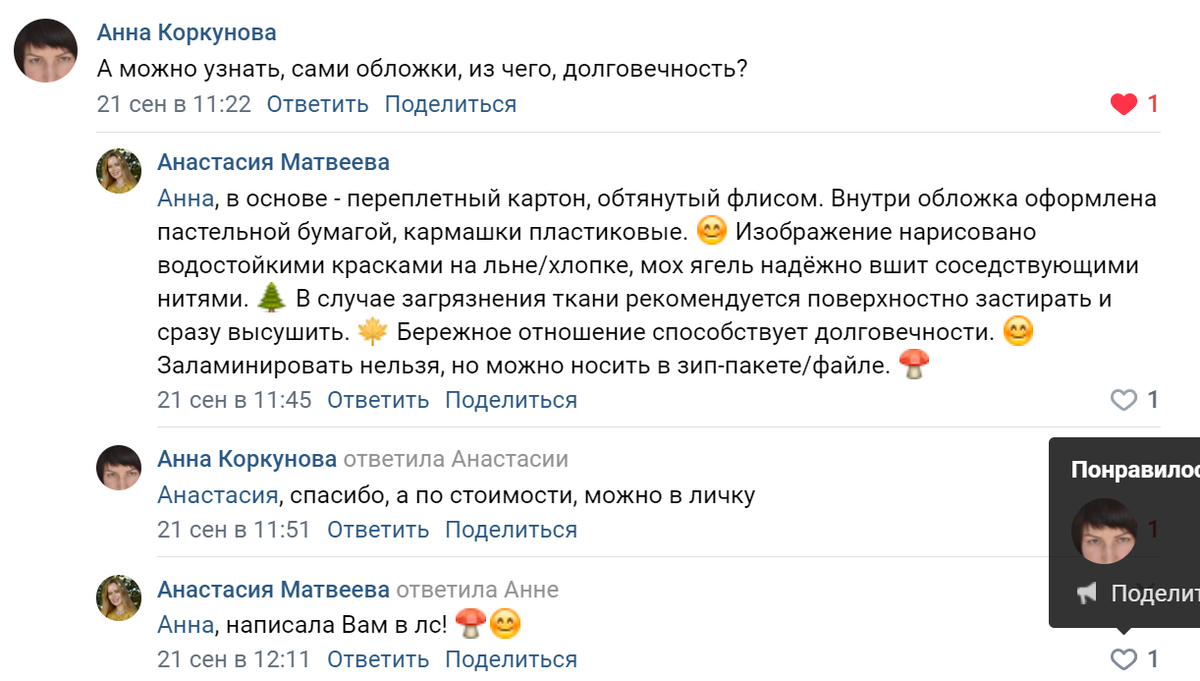Screen dimensions: 1200x681
Task: Unlike Anna Korkunova's first comment red heart
Action: tap(1124, 104)
